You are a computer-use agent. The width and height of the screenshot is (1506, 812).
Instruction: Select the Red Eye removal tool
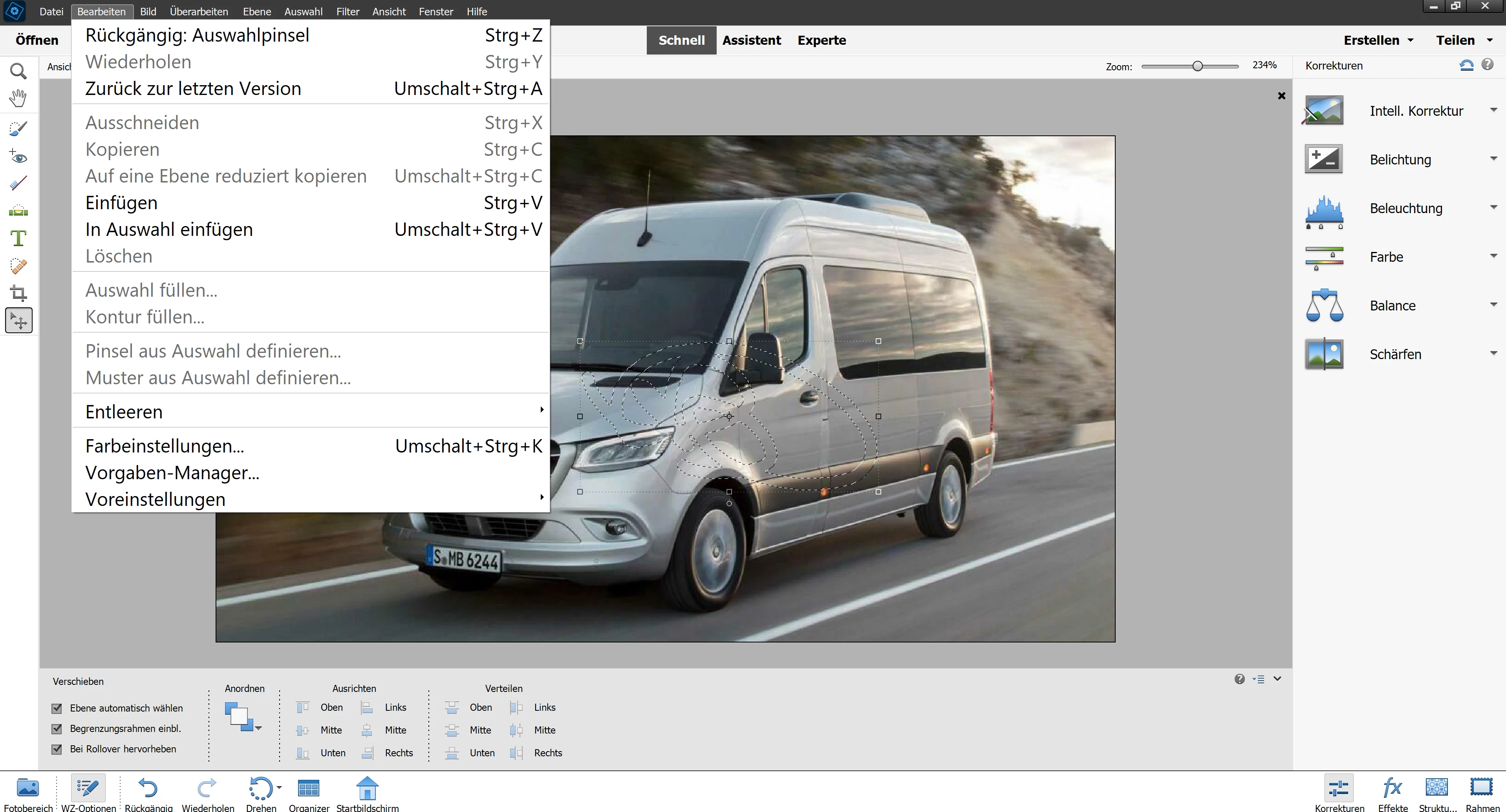click(18, 157)
